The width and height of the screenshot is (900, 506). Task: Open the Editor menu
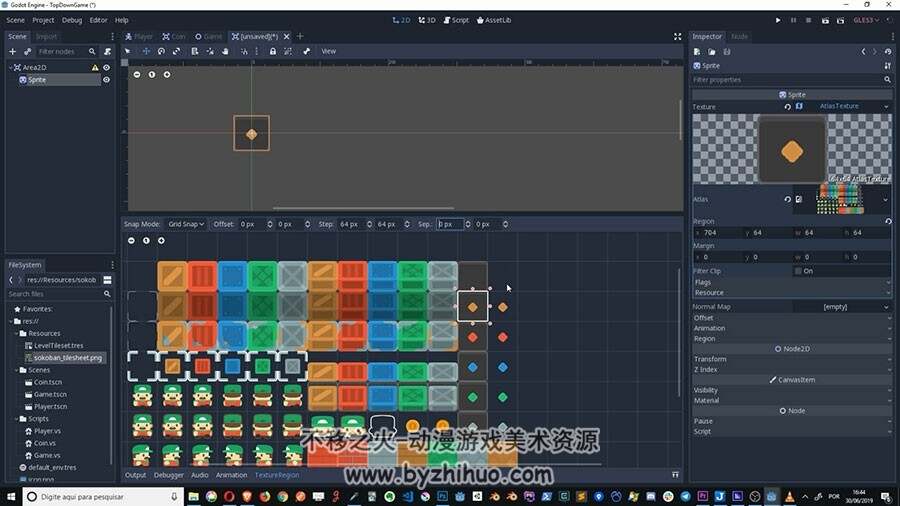[98, 20]
